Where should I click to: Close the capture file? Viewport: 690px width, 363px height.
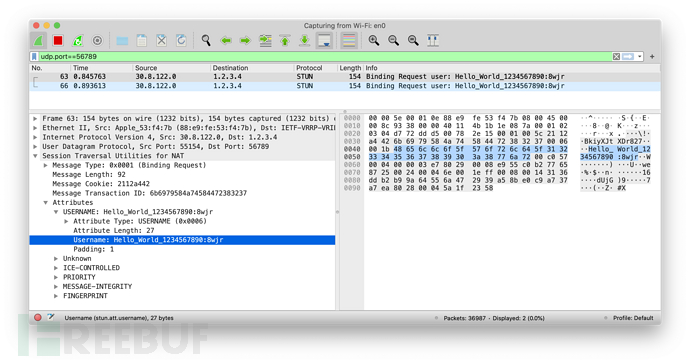(161, 41)
